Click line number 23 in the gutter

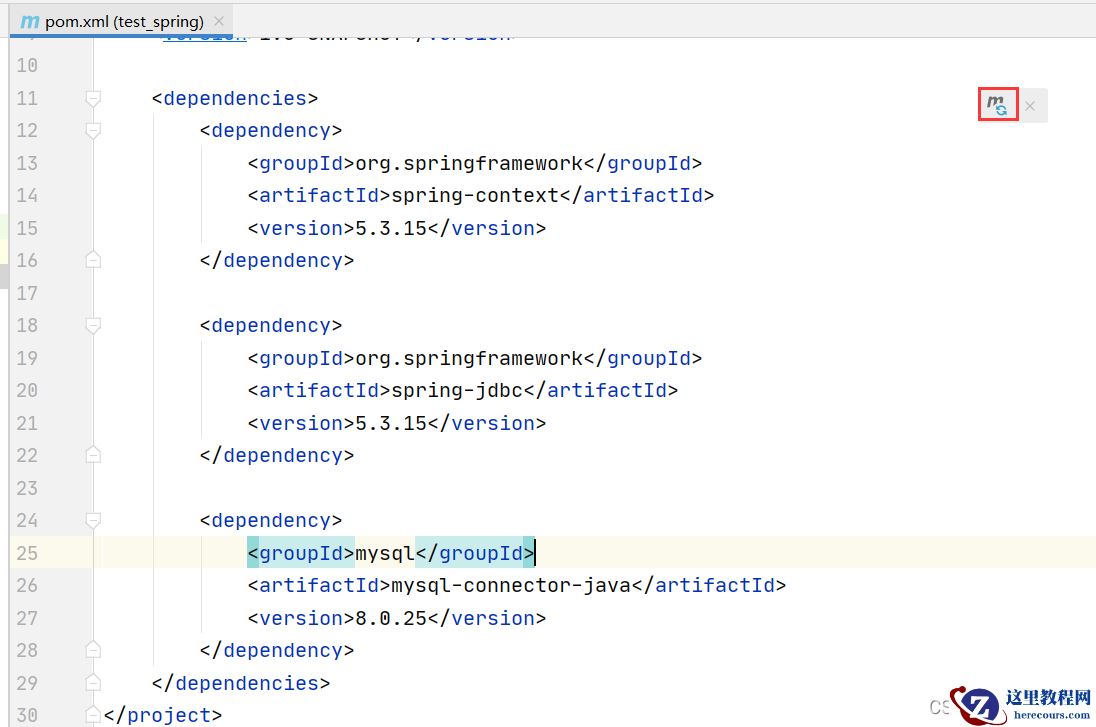27,488
